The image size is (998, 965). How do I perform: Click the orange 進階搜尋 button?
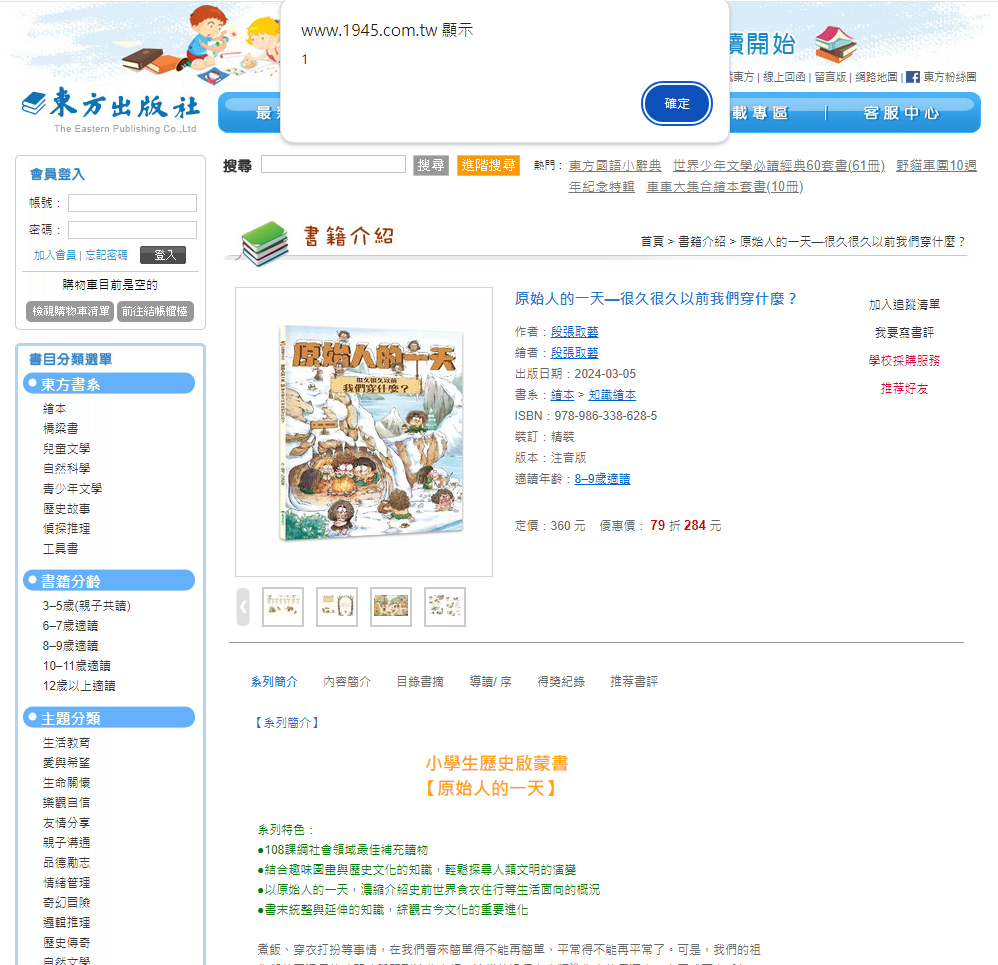point(488,166)
